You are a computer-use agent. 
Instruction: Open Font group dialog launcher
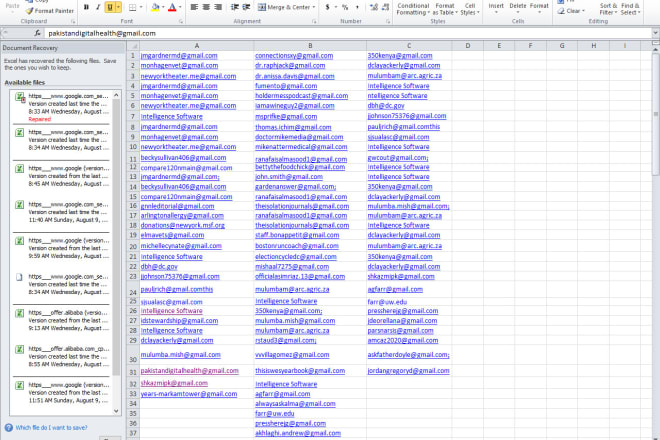[181, 21]
